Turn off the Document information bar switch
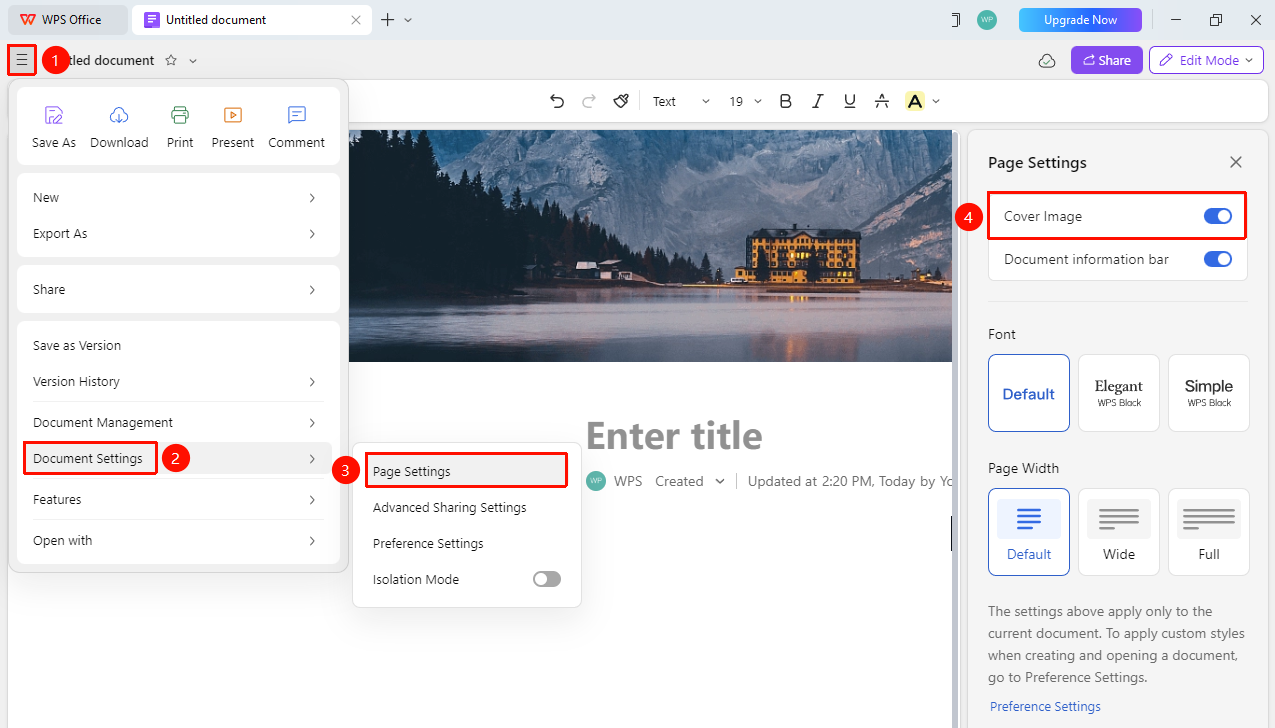The image size is (1275, 728). point(1218,259)
